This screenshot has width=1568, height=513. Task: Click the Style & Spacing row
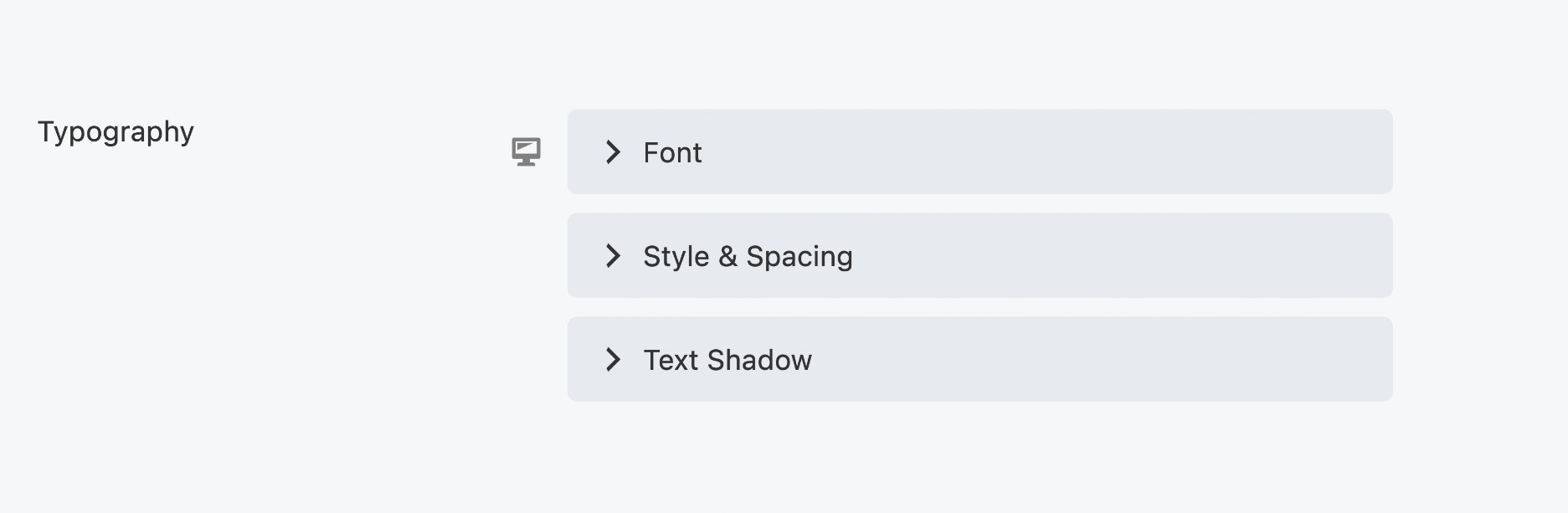[x=979, y=255]
